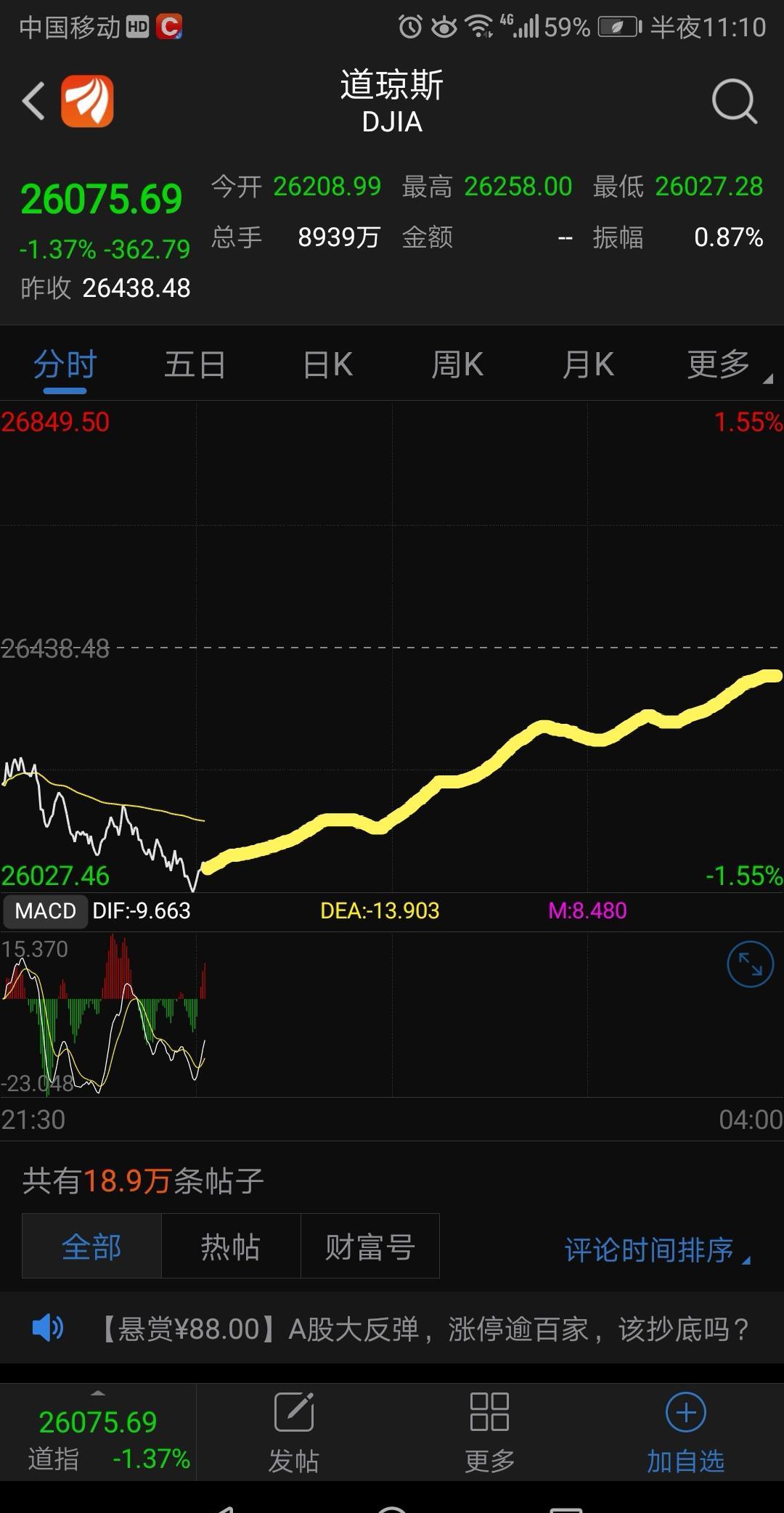Image resolution: width=784 pixels, height=1513 pixels.
Task: Switch to the 分时 chart tab
Action: (x=65, y=364)
